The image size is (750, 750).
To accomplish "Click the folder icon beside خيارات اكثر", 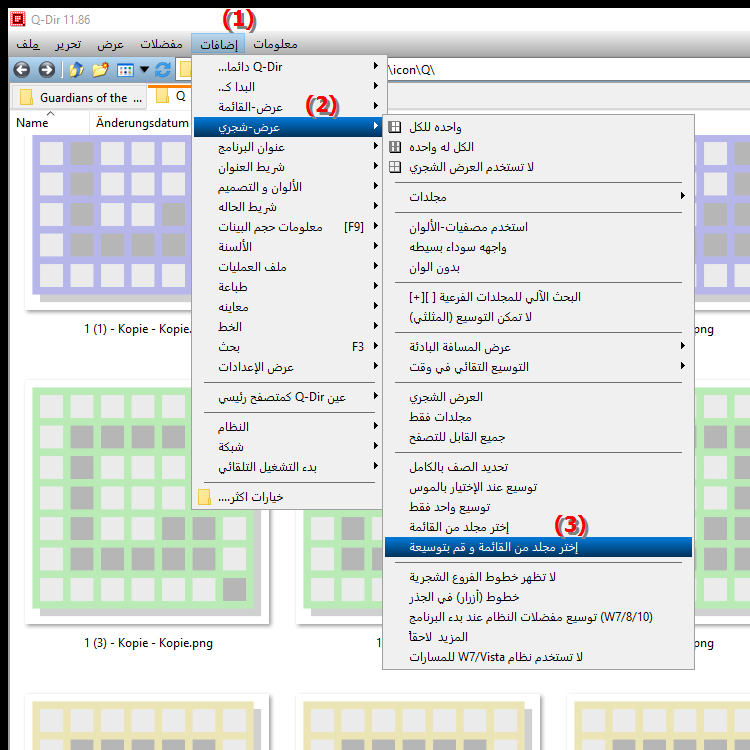I will pyautogui.click(x=204, y=497).
